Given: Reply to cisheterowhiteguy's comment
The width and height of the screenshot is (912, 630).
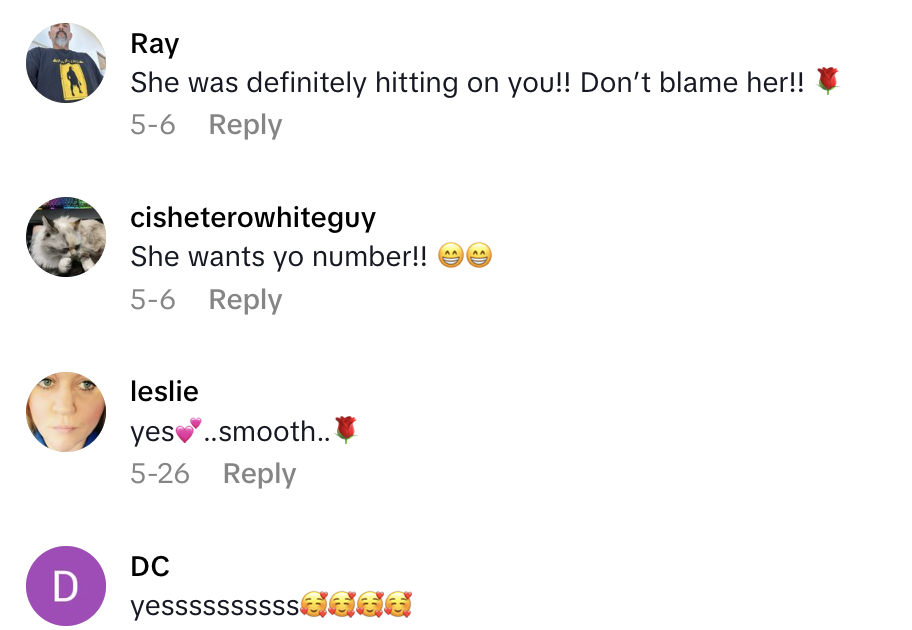Looking at the screenshot, I should (x=245, y=300).
